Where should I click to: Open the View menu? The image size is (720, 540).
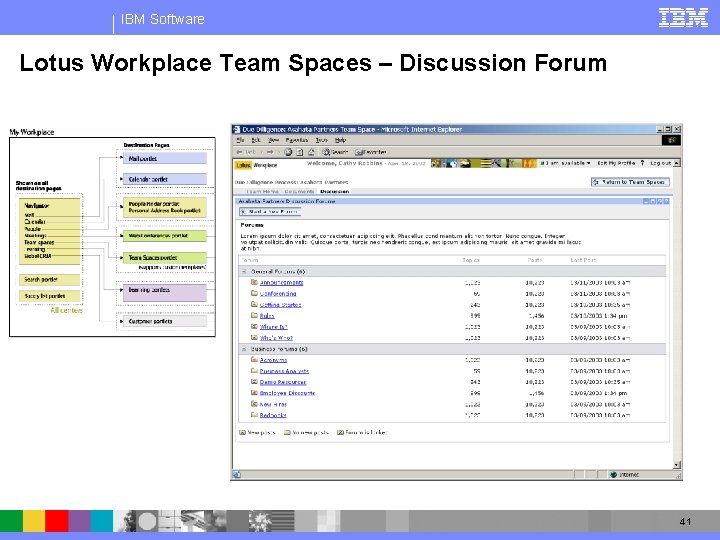273,140
